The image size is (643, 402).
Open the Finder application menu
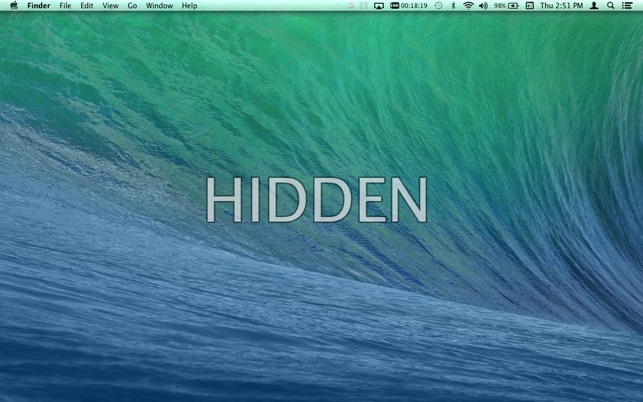pos(38,6)
